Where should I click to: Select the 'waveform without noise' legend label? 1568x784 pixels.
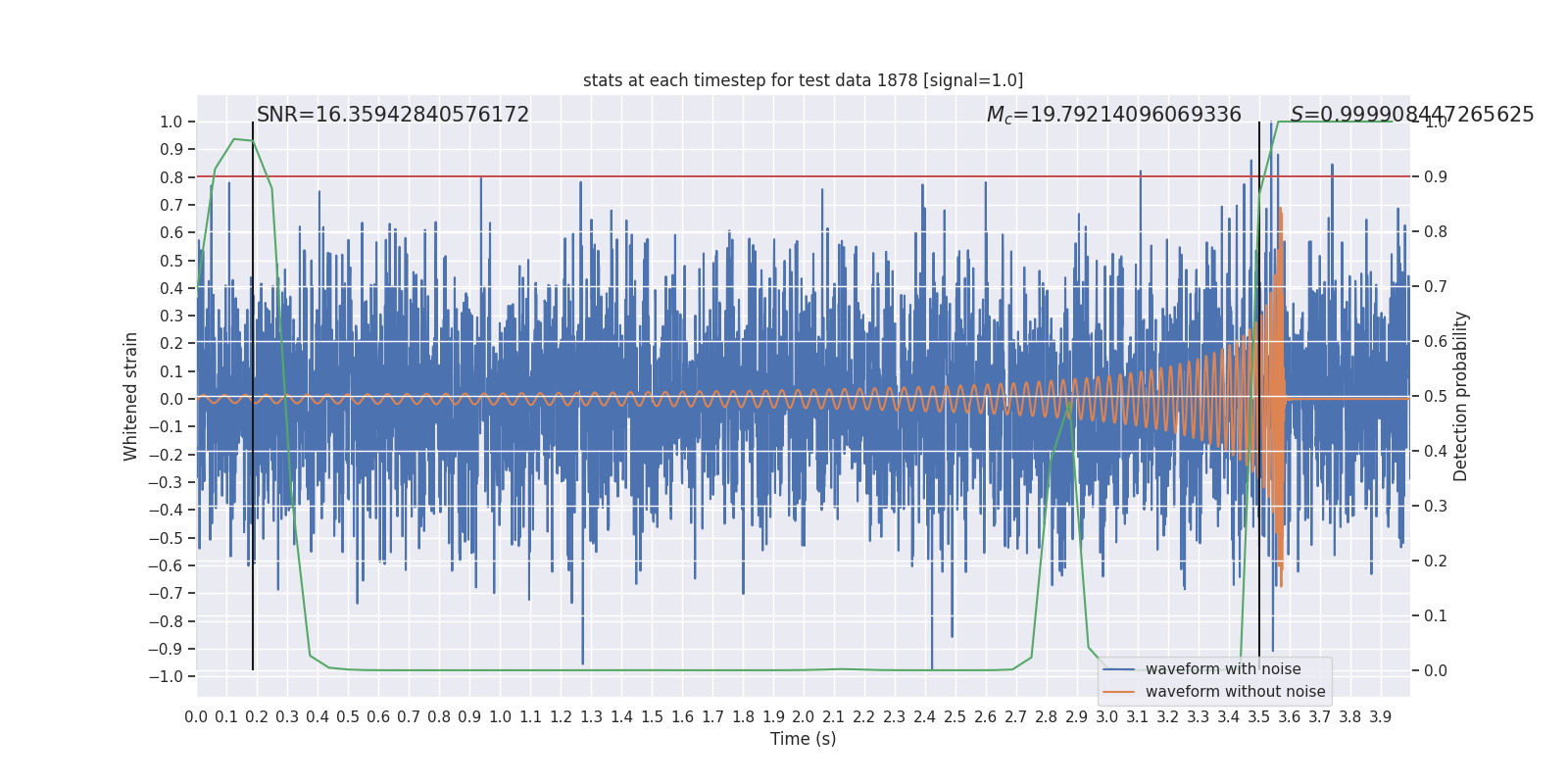pyautogui.click(x=1235, y=692)
